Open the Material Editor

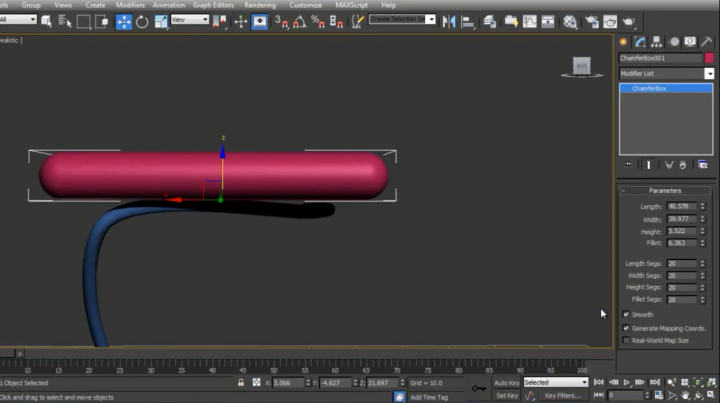pyautogui.click(x=572, y=20)
